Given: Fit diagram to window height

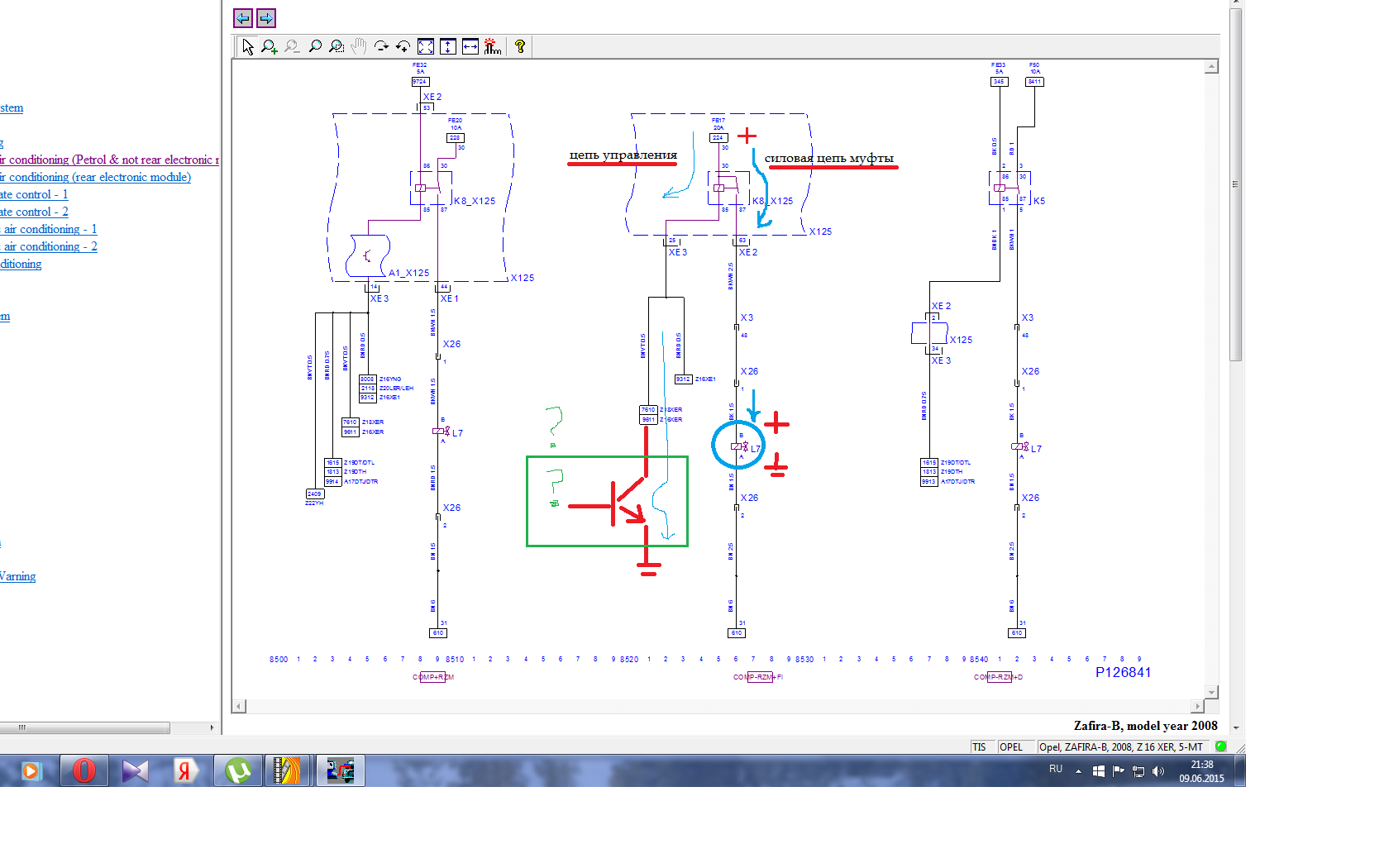Looking at the screenshot, I should [x=448, y=47].
